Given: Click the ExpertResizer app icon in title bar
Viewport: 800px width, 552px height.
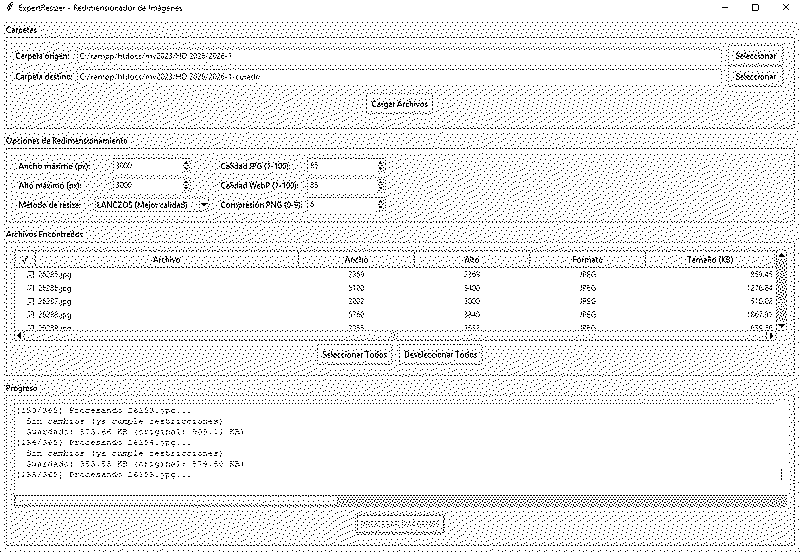Looking at the screenshot, I should pos(9,7).
